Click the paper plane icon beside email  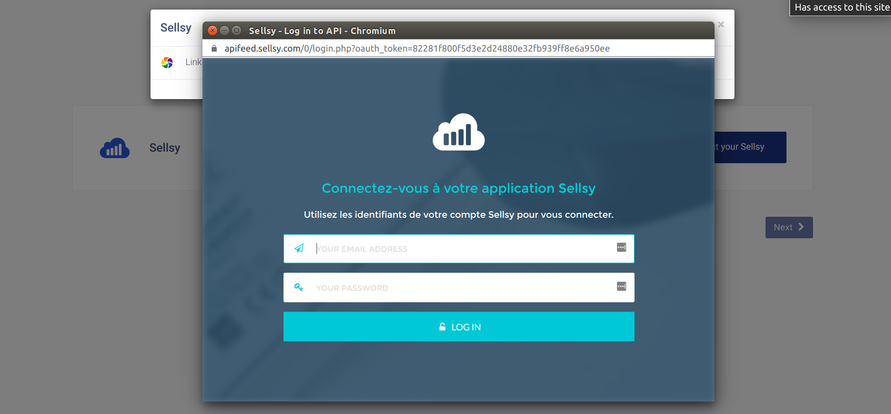click(299, 248)
